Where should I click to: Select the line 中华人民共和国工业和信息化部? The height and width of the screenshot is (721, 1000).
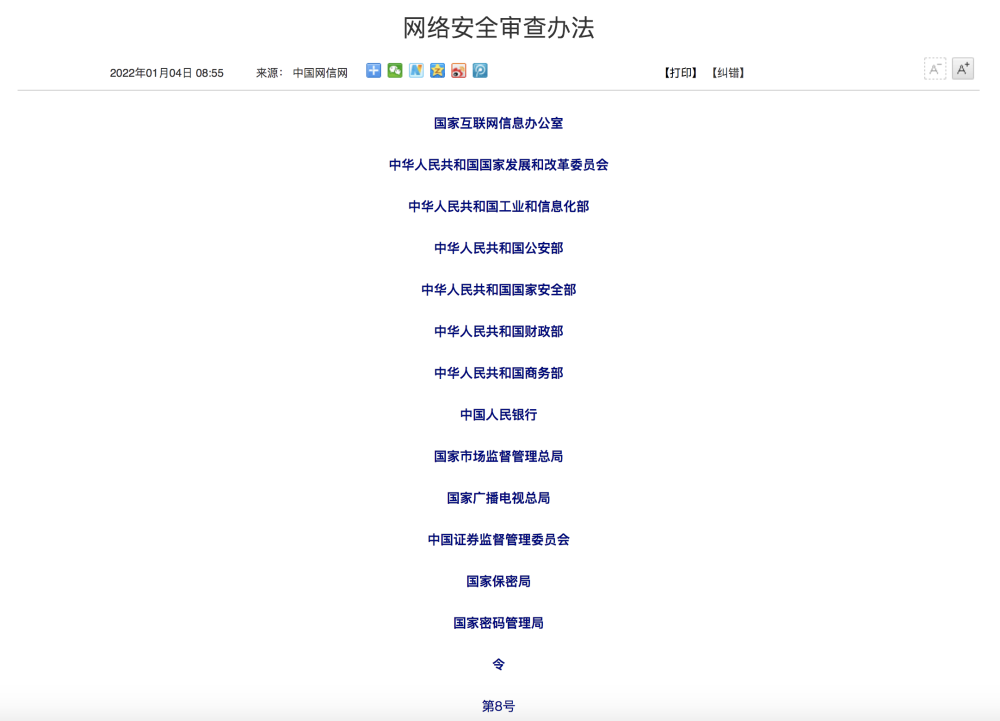tap(499, 207)
